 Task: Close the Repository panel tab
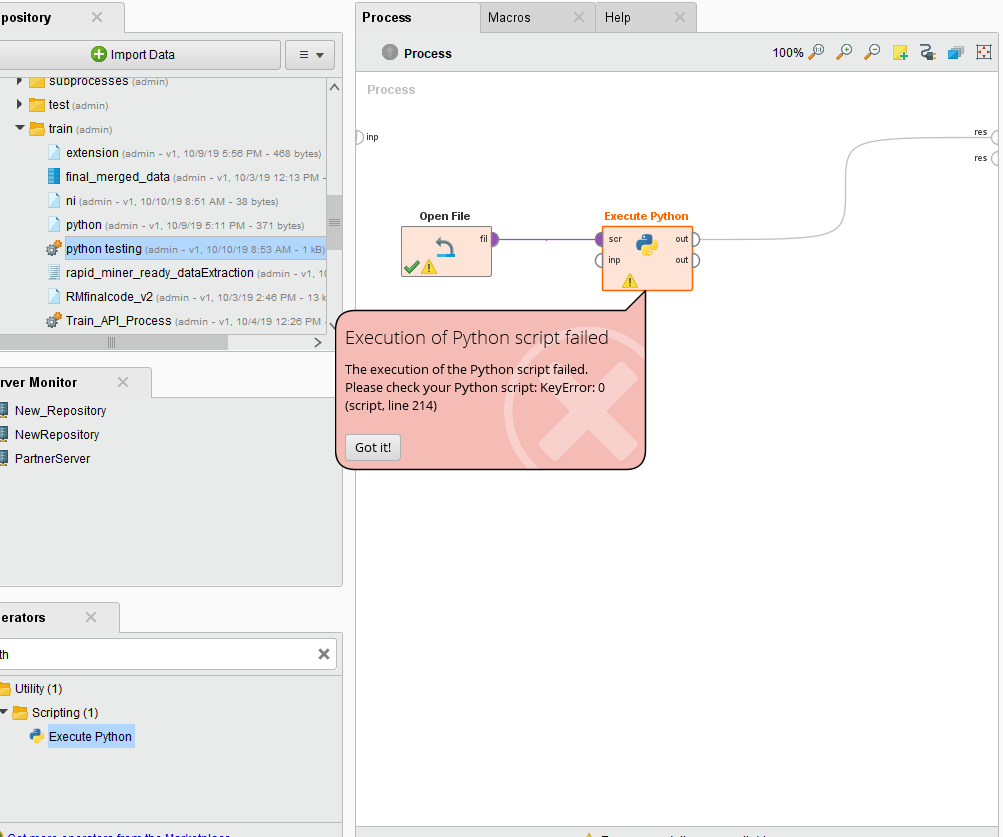[x=97, y=17]
